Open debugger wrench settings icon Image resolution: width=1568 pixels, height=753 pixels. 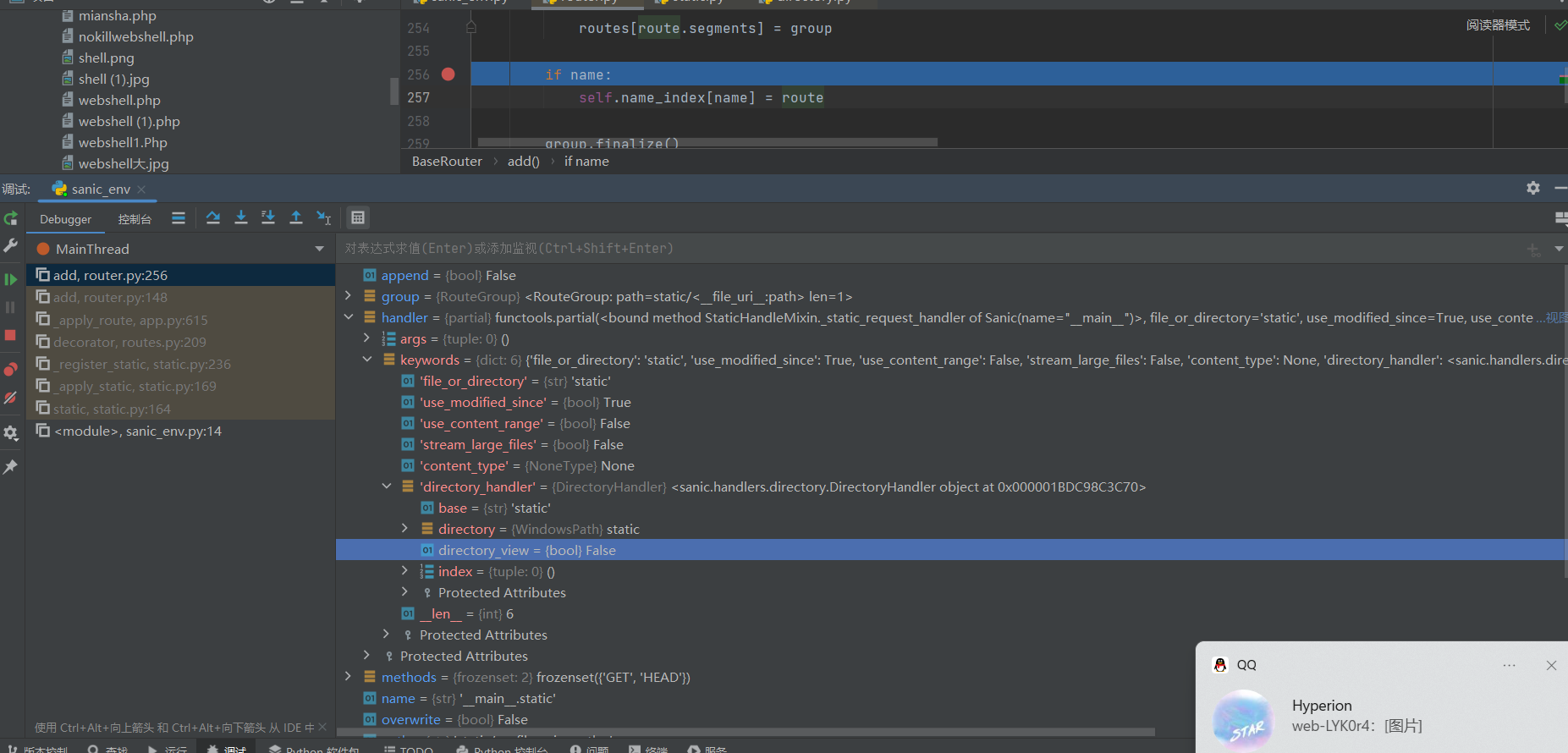click(x=10, y=245)
